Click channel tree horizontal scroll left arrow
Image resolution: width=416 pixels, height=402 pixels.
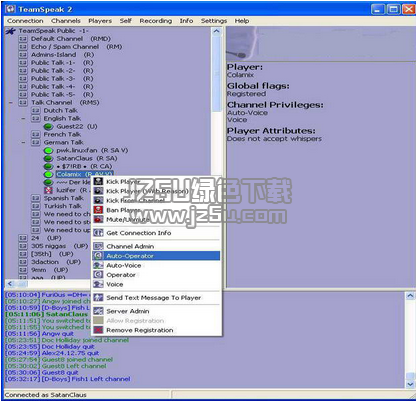10,284
